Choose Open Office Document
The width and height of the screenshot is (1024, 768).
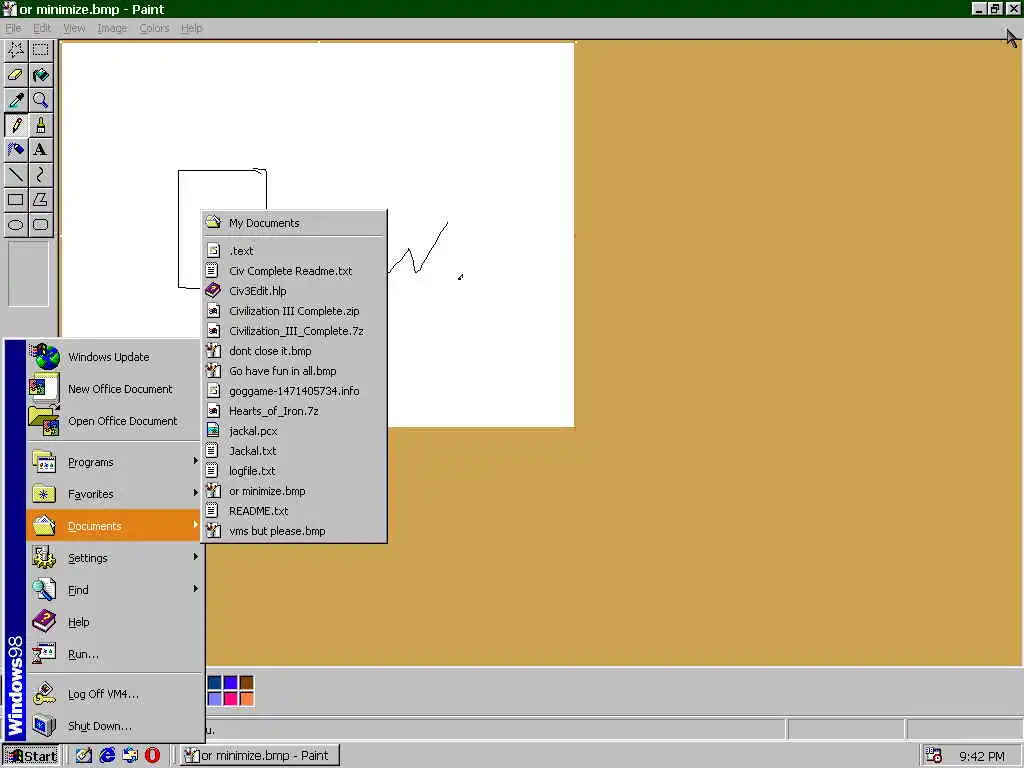(x=114, y=421)
